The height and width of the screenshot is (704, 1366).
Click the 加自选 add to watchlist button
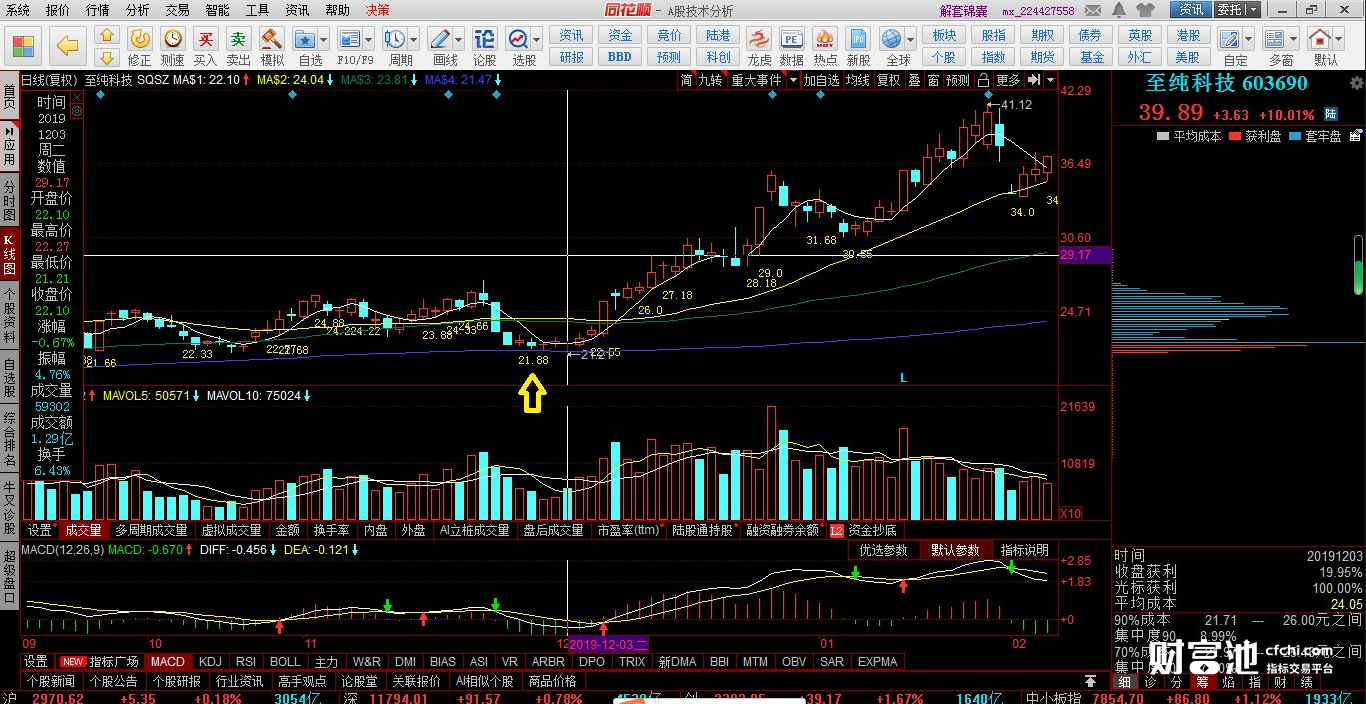point(822,80)
